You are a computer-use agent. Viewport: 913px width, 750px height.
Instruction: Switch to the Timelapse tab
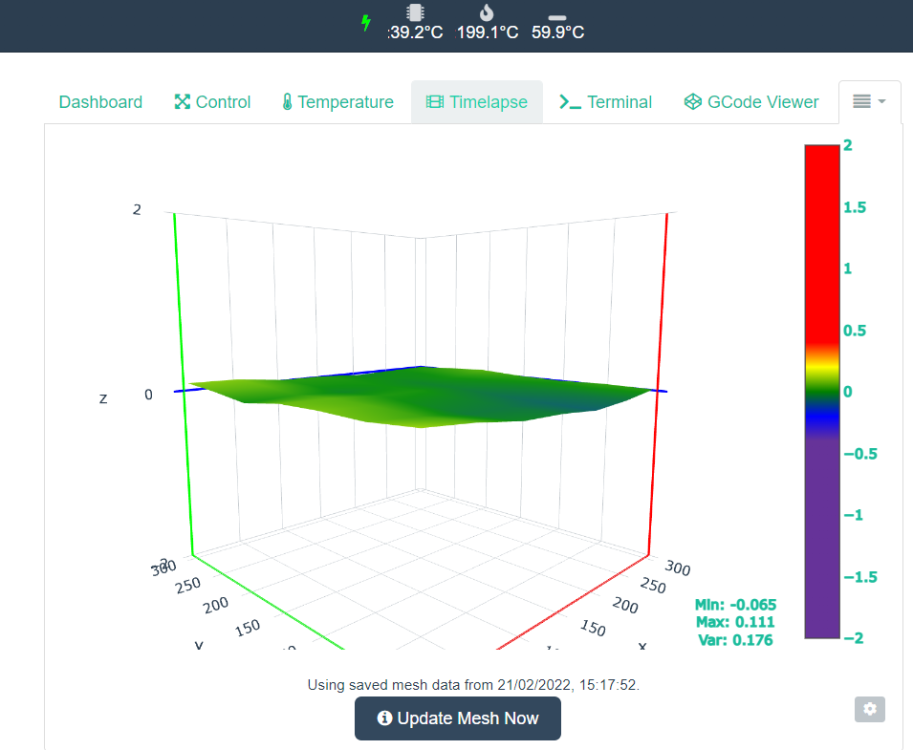pyautogui.click(x=477, y=102)
